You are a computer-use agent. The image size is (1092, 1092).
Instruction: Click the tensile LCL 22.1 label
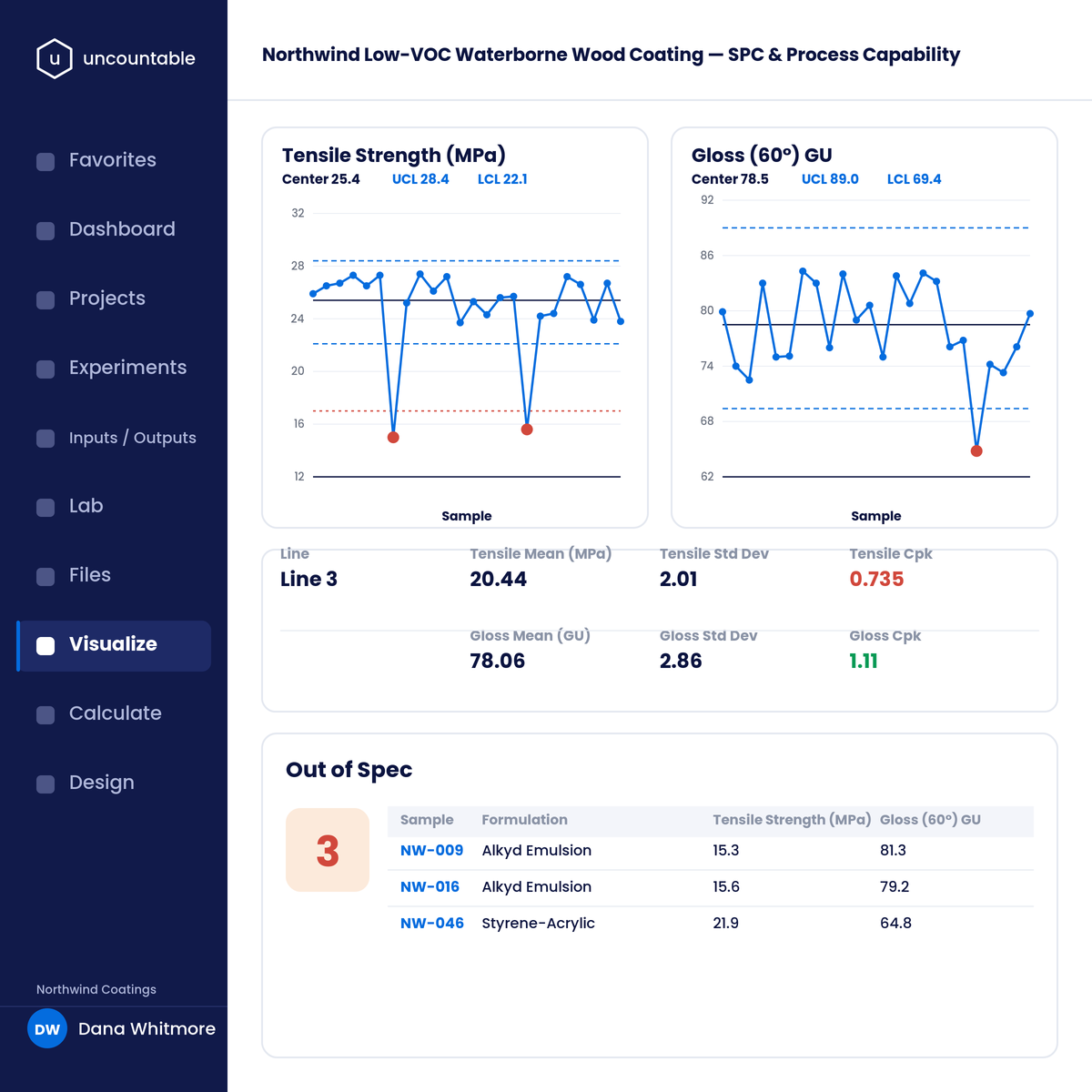[x=502, y=179]
